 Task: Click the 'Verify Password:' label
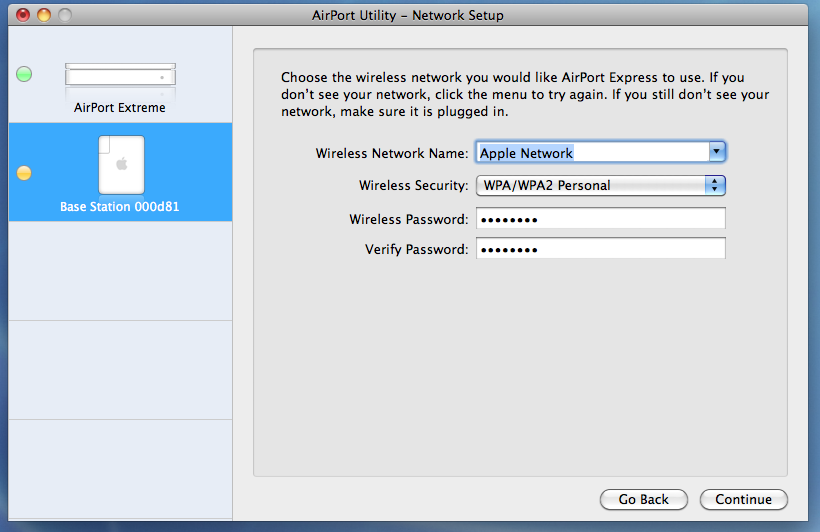click(x=416, y=250)
